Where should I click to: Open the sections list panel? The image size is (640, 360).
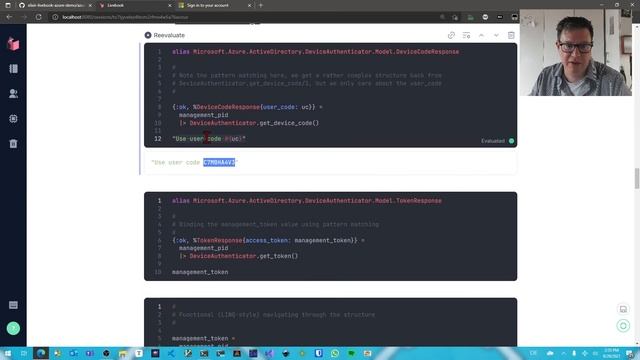click(x=13, y=69)
